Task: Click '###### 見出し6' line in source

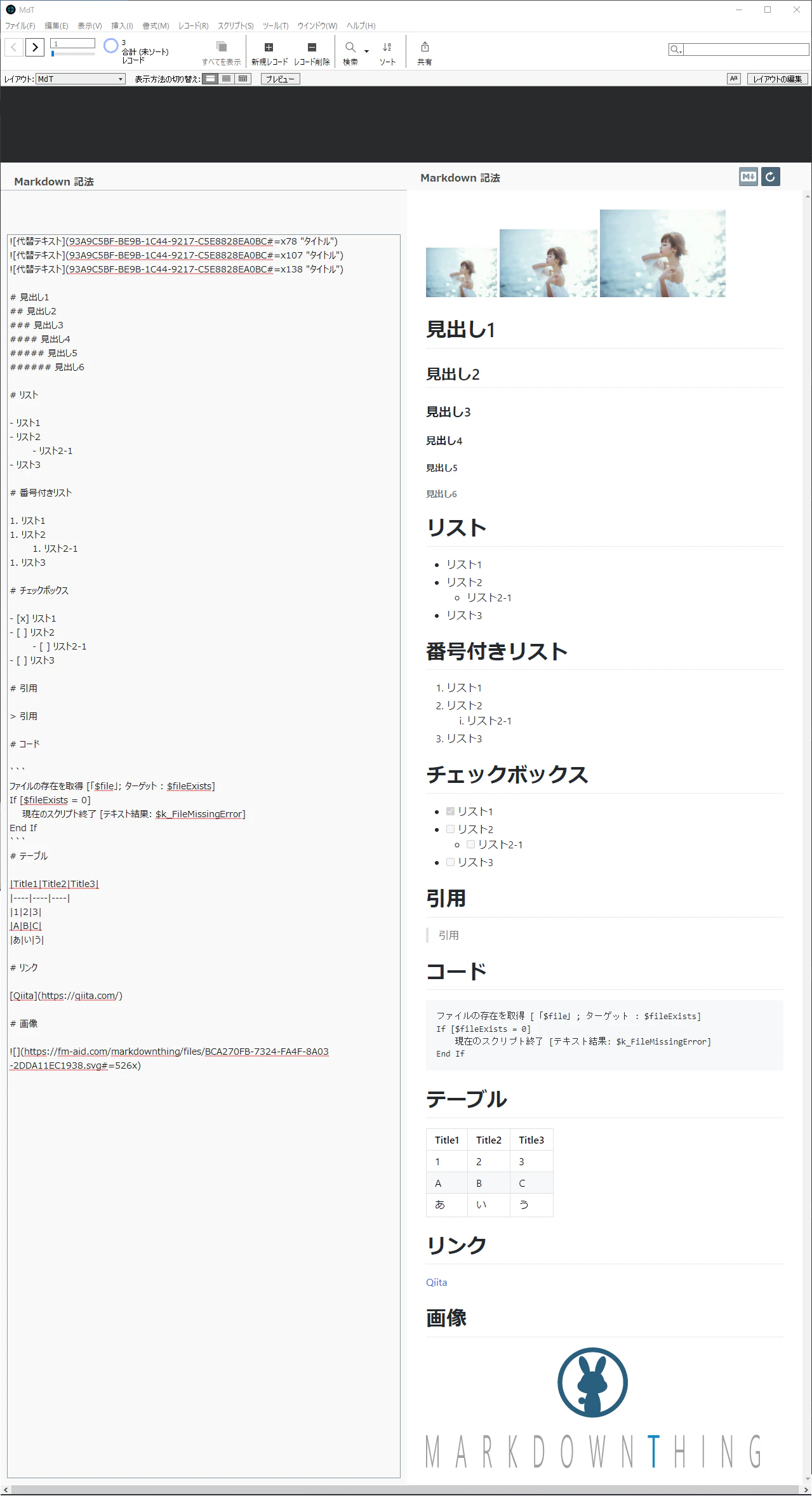Action: (x=47, y=367)
